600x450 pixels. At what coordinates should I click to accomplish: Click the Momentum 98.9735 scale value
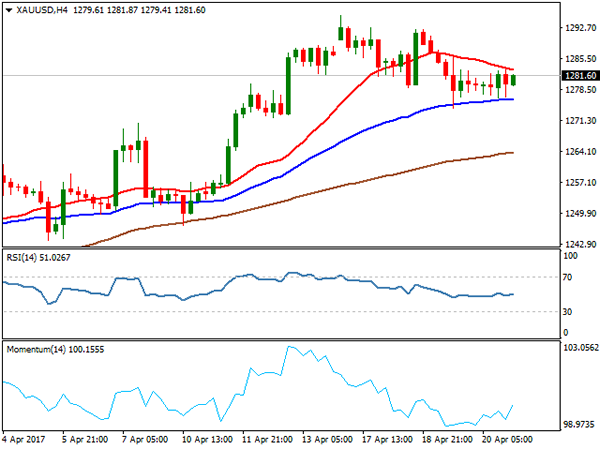tap(581, 424)
